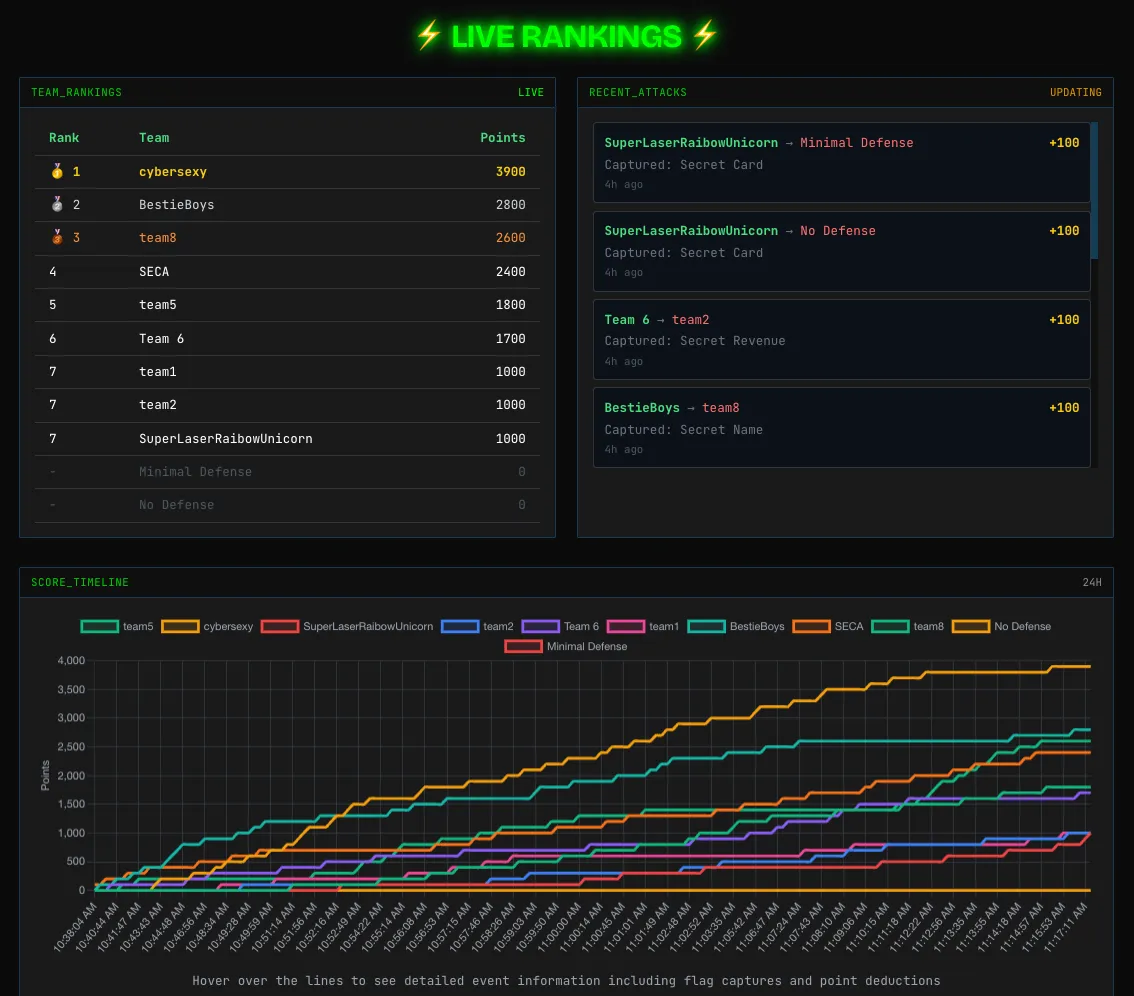
Task: Toggle the cybersexy series in chart legend
Action: (207, 627)
